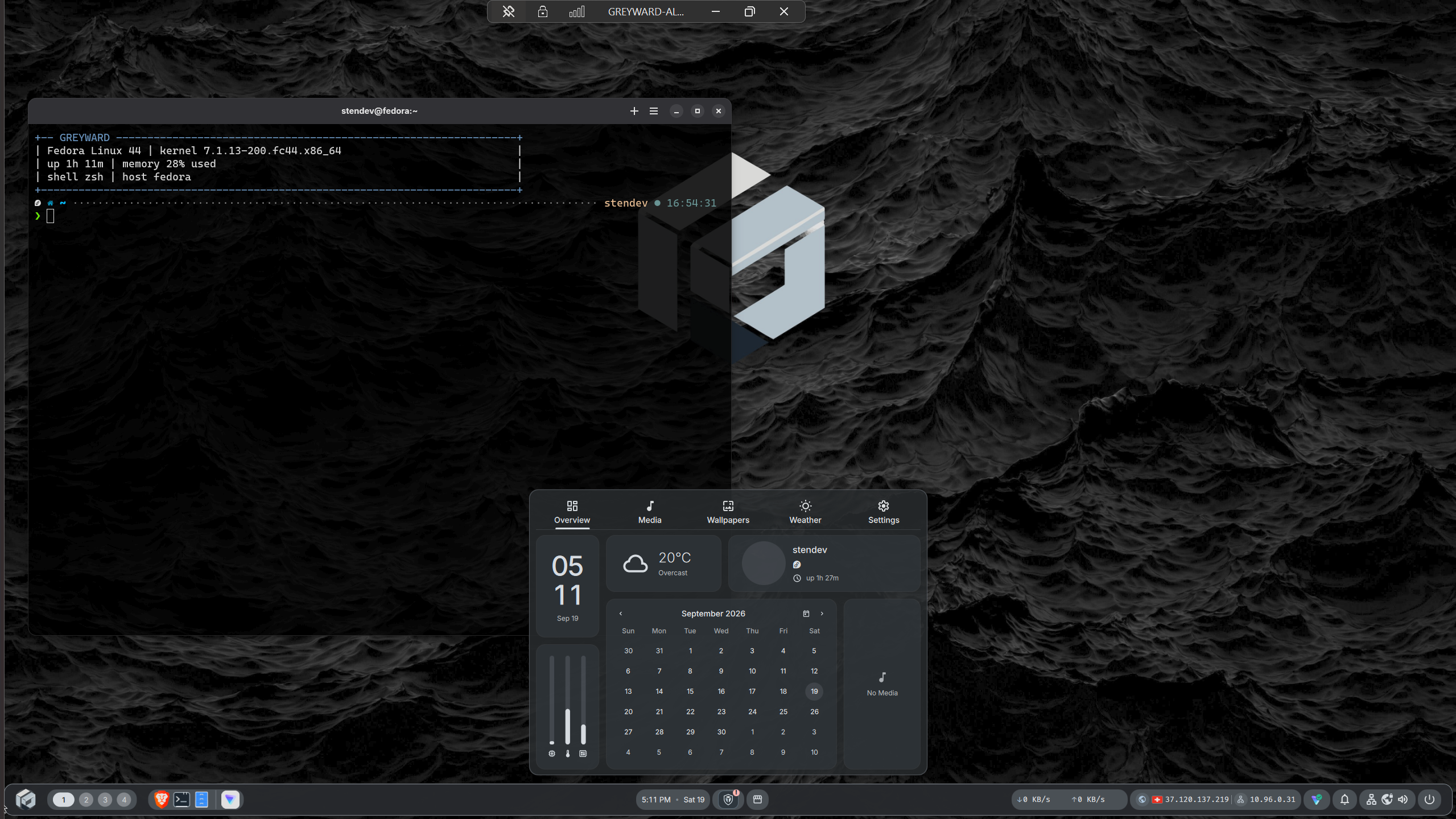This screenshot has width=1456, height=819.
Task: Switch to the Media tab
Action: click(x=650, y=512)
